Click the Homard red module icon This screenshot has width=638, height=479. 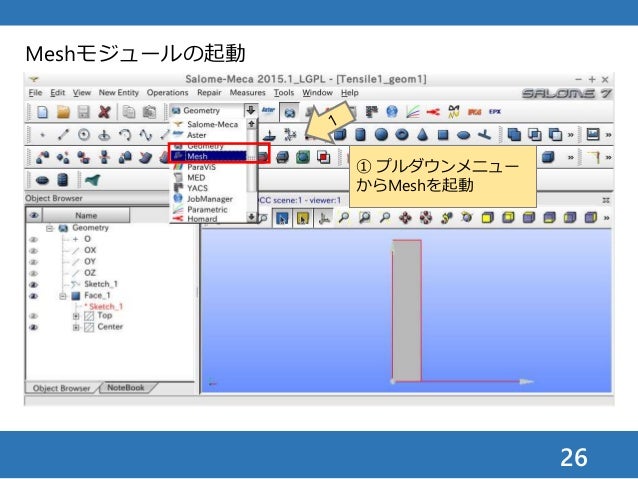(433, 112)
